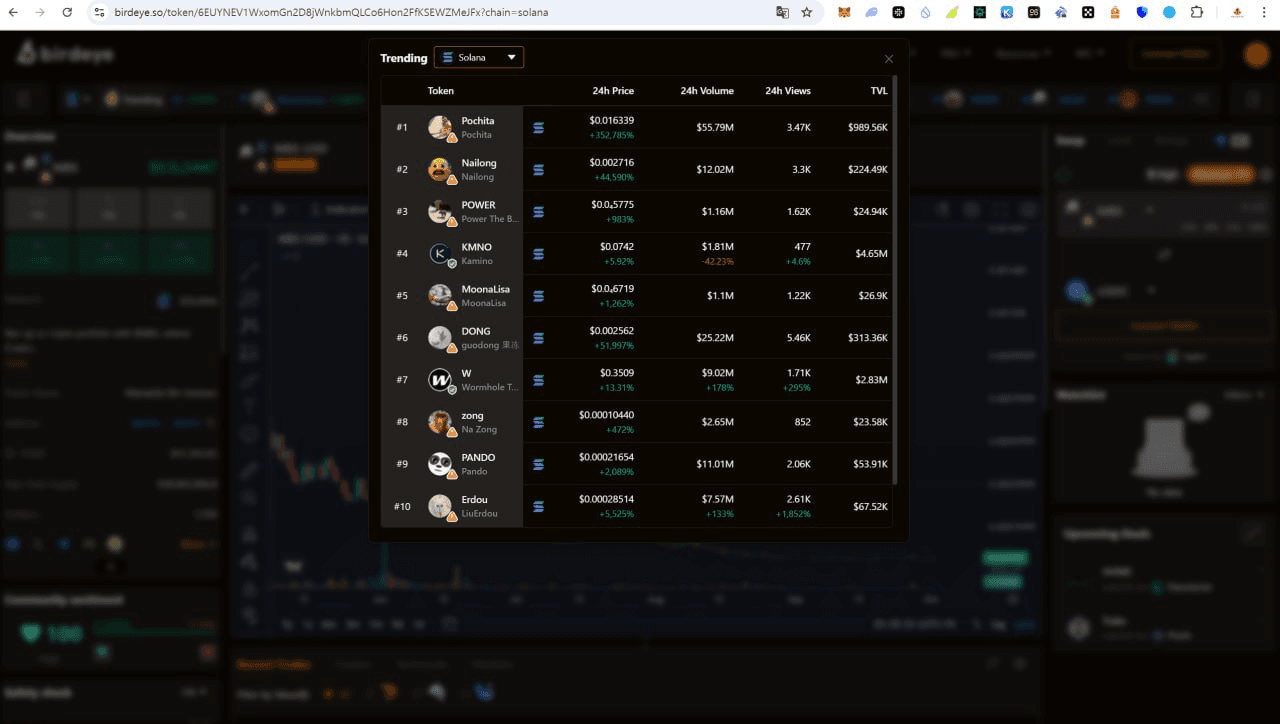The height and width of the screenshot is (724, 1280).
Task: View site information icon in address bar
Action: (x=99, y=12)
